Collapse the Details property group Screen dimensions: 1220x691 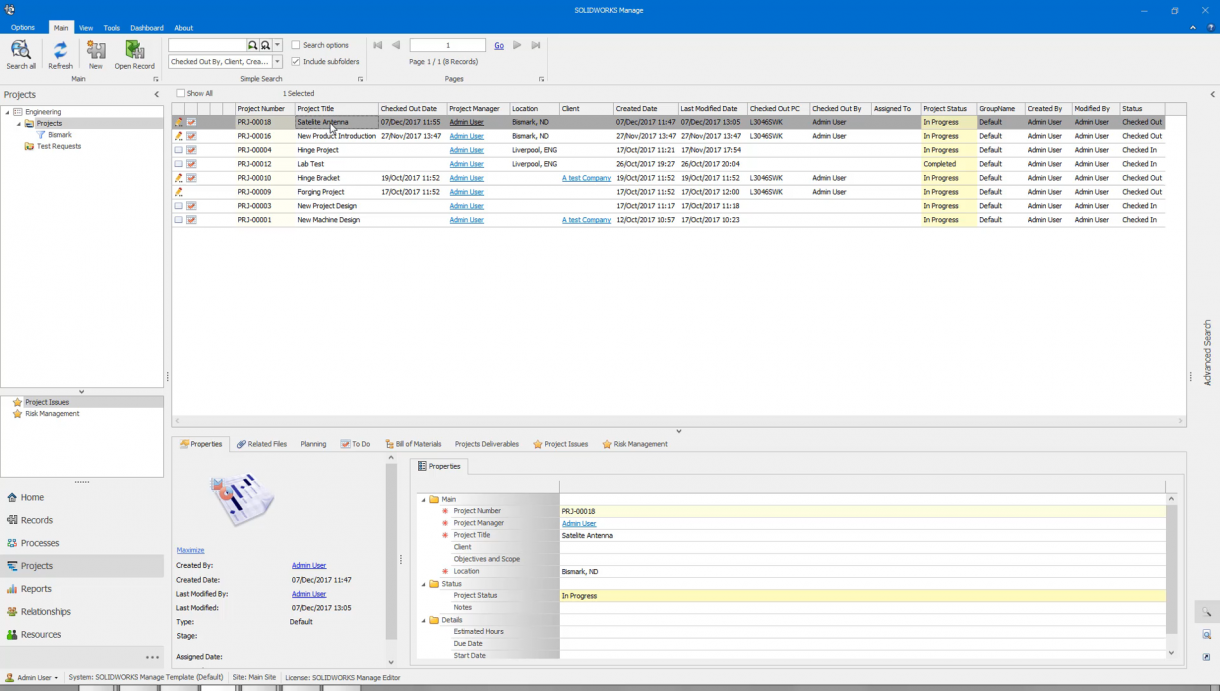coord(423,620)
